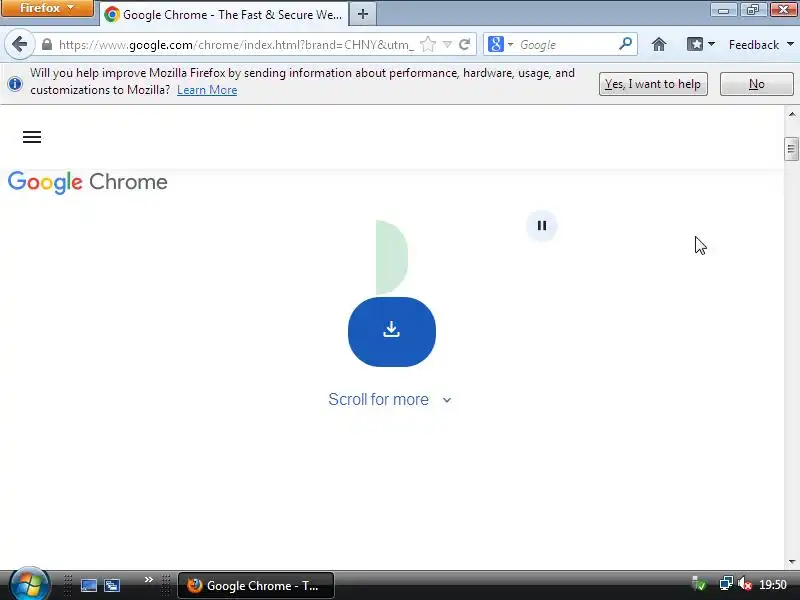This screenshot has width=800, height=600.
Task: Click the Show Desktop quick launch icon
Action: pos(89,586)
